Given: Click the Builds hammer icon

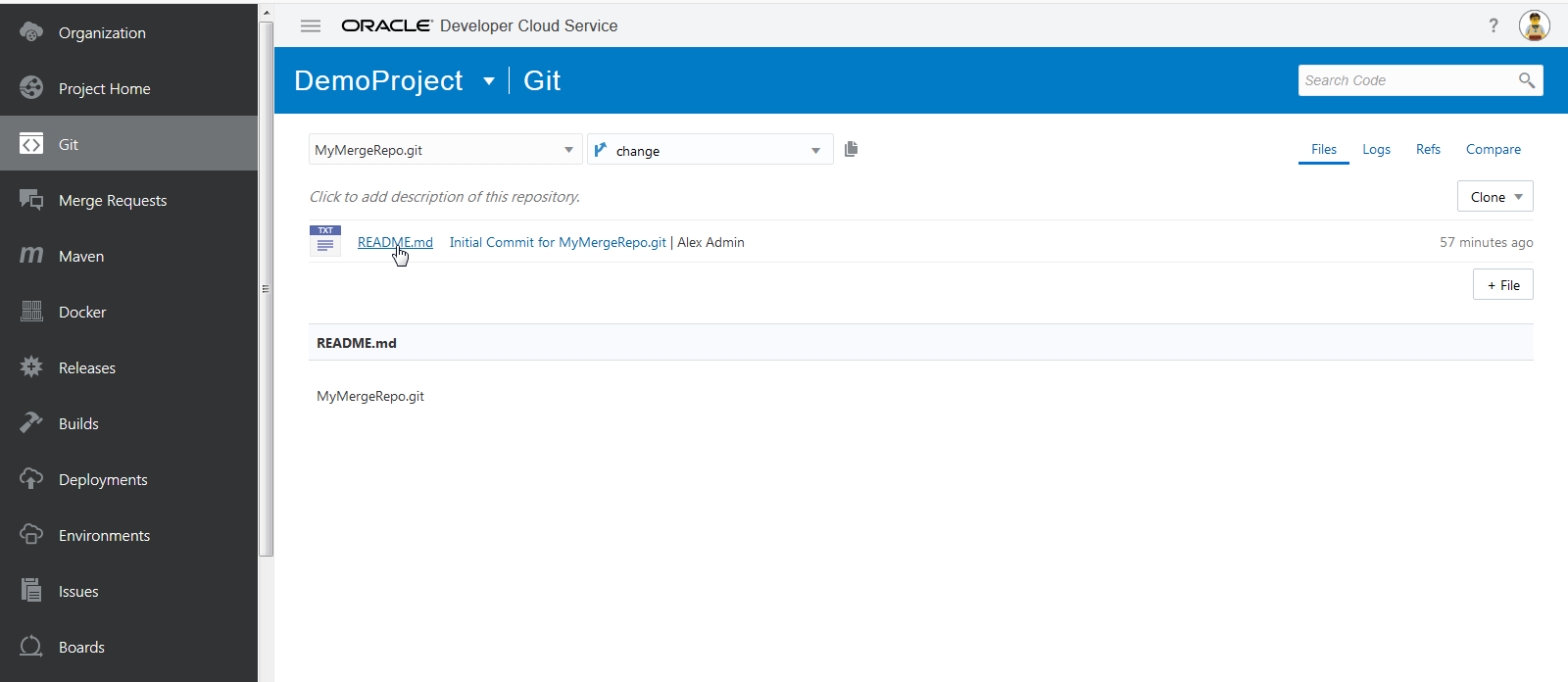Looking at the screenshot, I should click(31, 422).
